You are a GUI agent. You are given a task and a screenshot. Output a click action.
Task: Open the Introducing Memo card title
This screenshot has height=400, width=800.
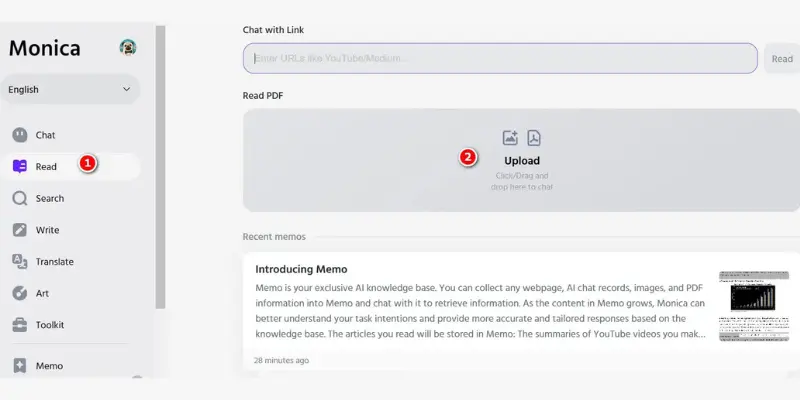pos(301,269)
